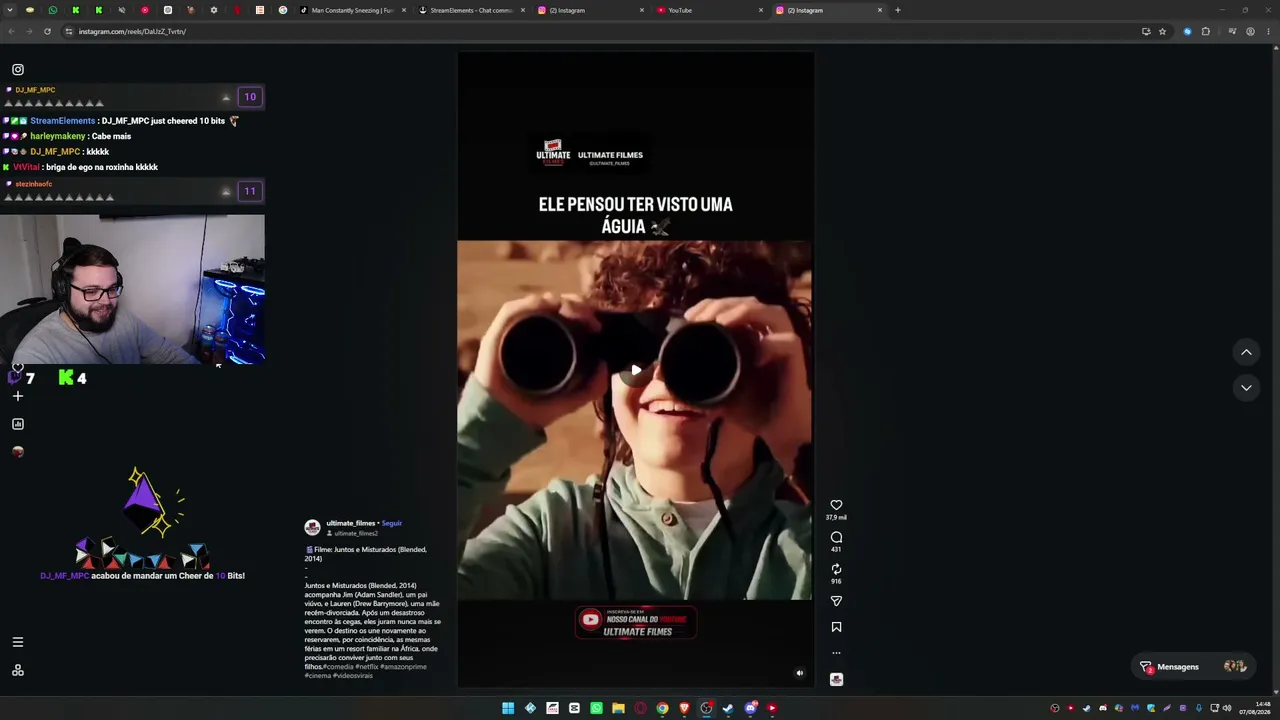
Task: Click the StreamElements cheer message in chat
Action: point(121,121)
